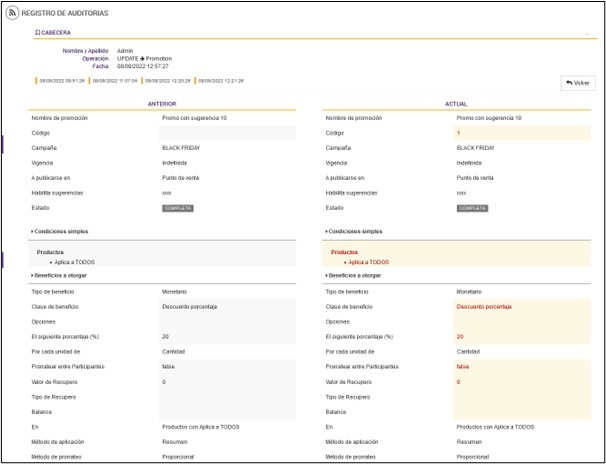Select the 08/08/2022 09:51:26 timestamp
Viewport: 606px width, 464px height.
59,80
